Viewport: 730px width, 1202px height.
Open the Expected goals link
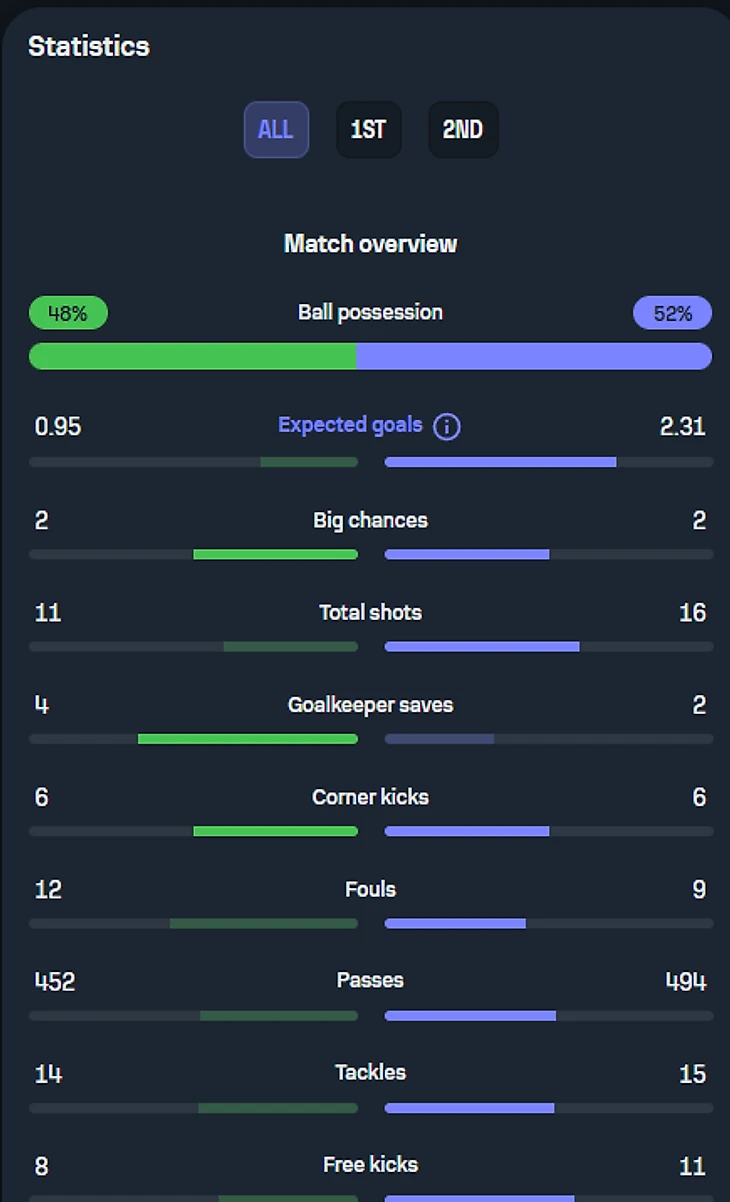[350, 425]
